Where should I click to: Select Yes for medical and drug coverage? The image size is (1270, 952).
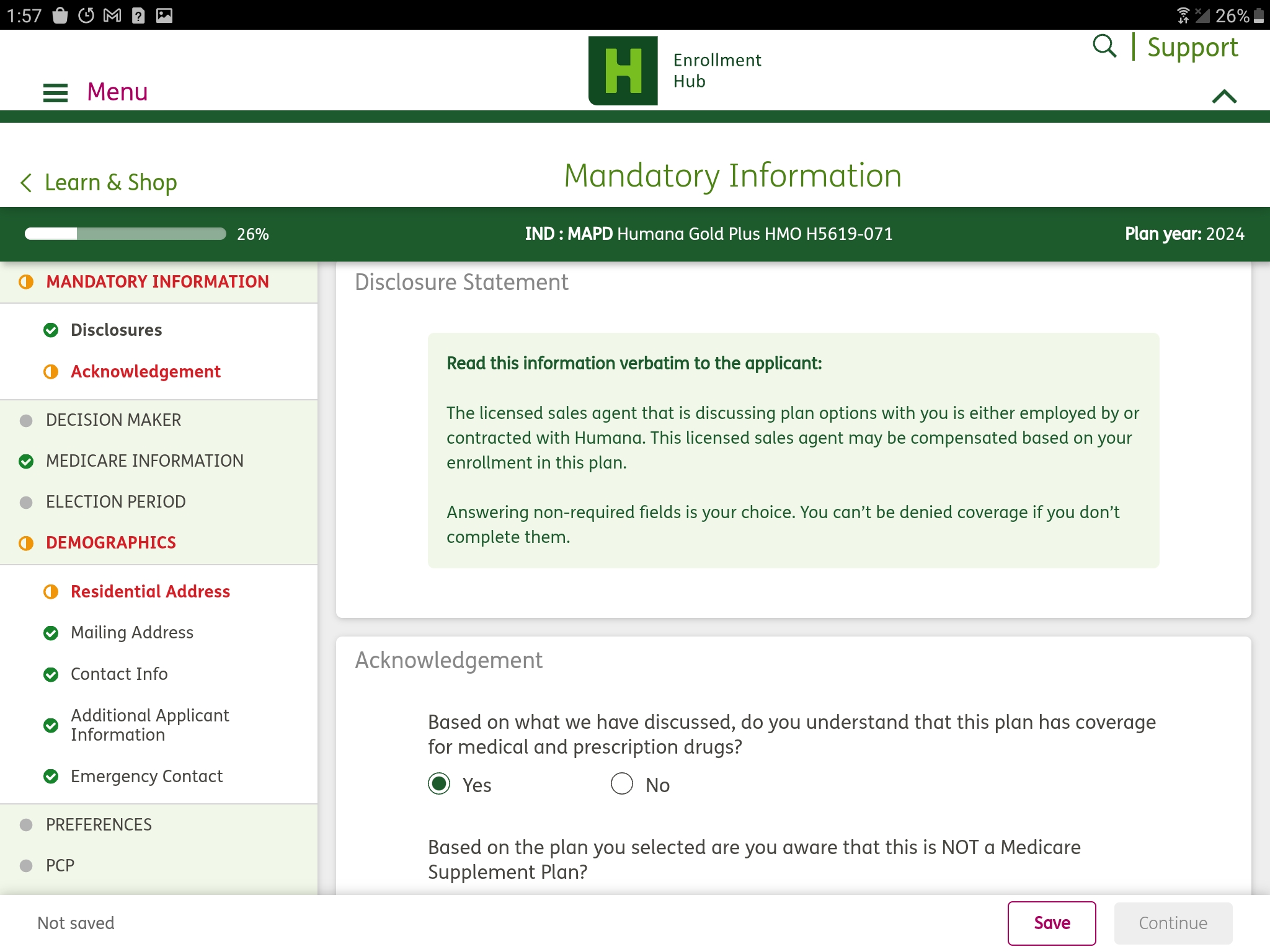tap(439, 784)
